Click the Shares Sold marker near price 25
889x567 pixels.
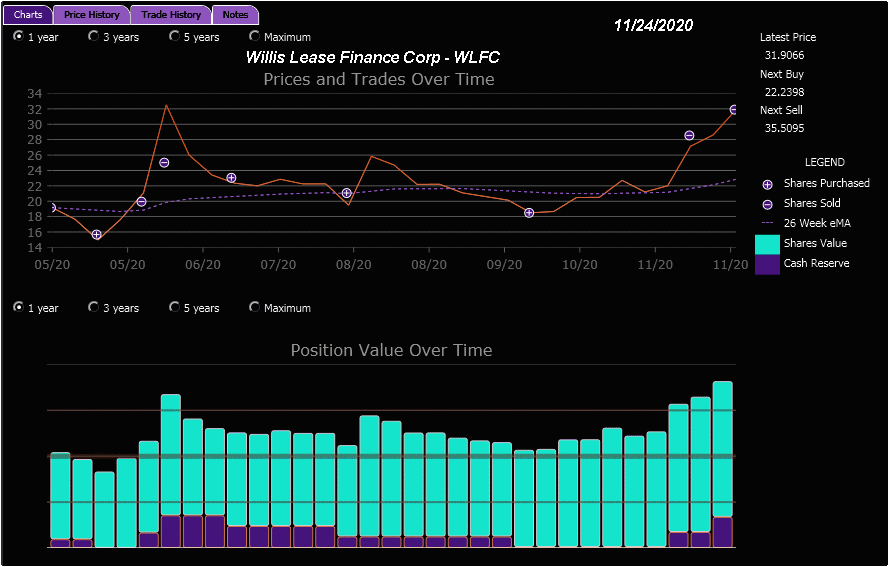[164, 163]
